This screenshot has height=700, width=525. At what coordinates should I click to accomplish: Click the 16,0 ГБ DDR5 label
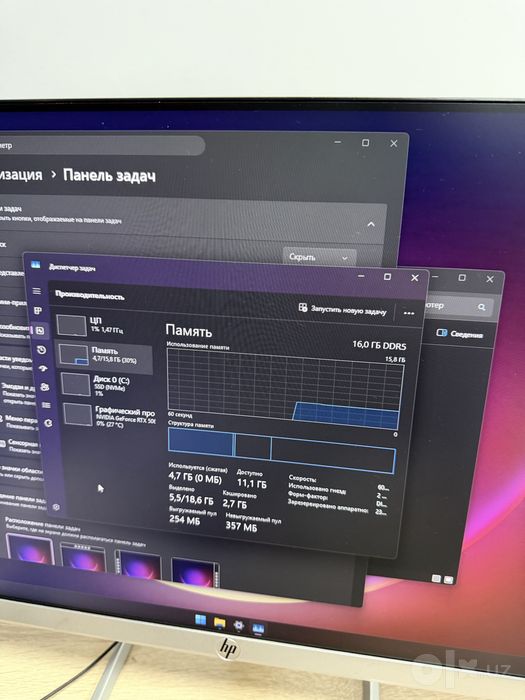[x=379, y=345]
